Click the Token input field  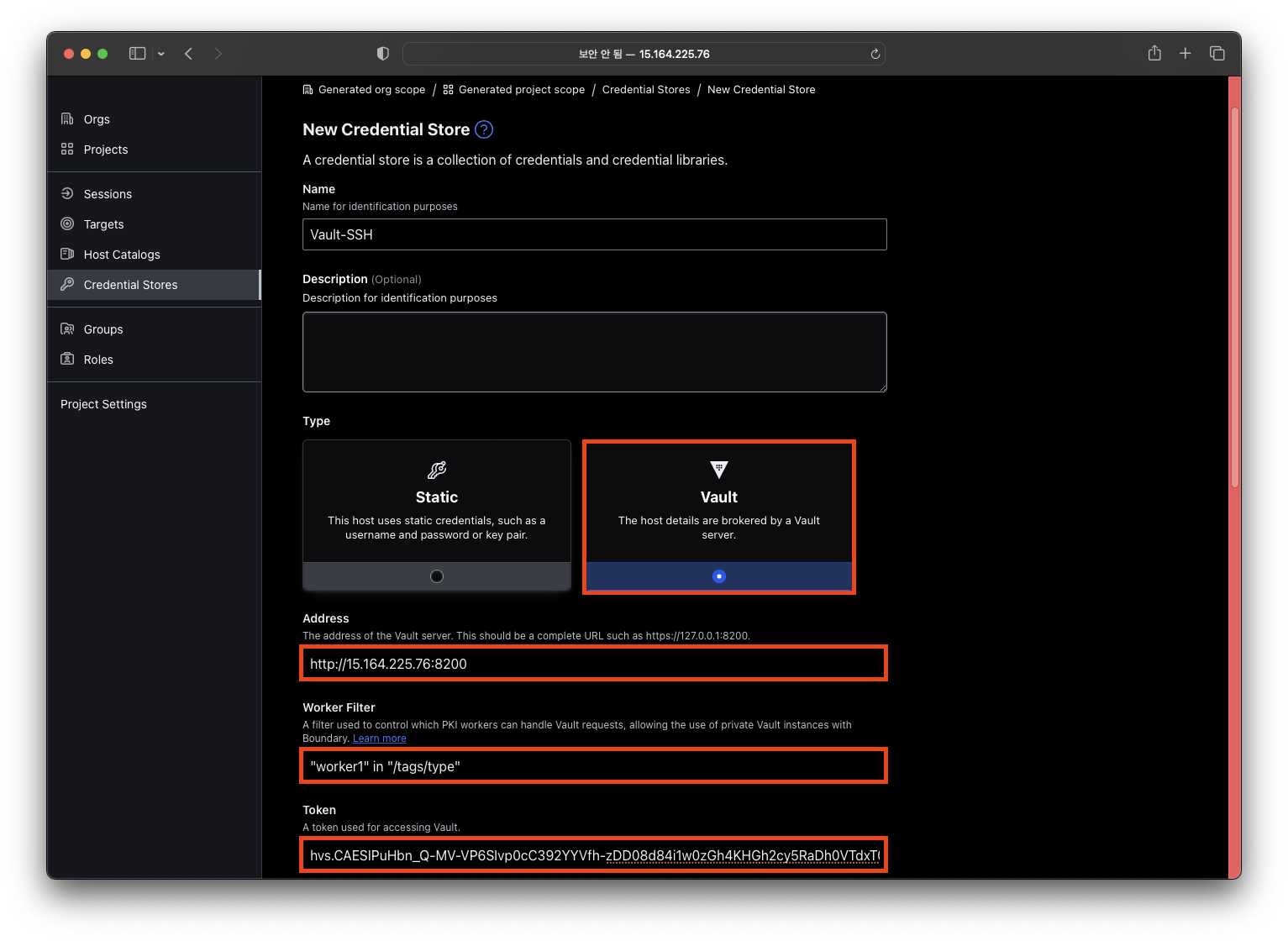[x=595, y=855]
